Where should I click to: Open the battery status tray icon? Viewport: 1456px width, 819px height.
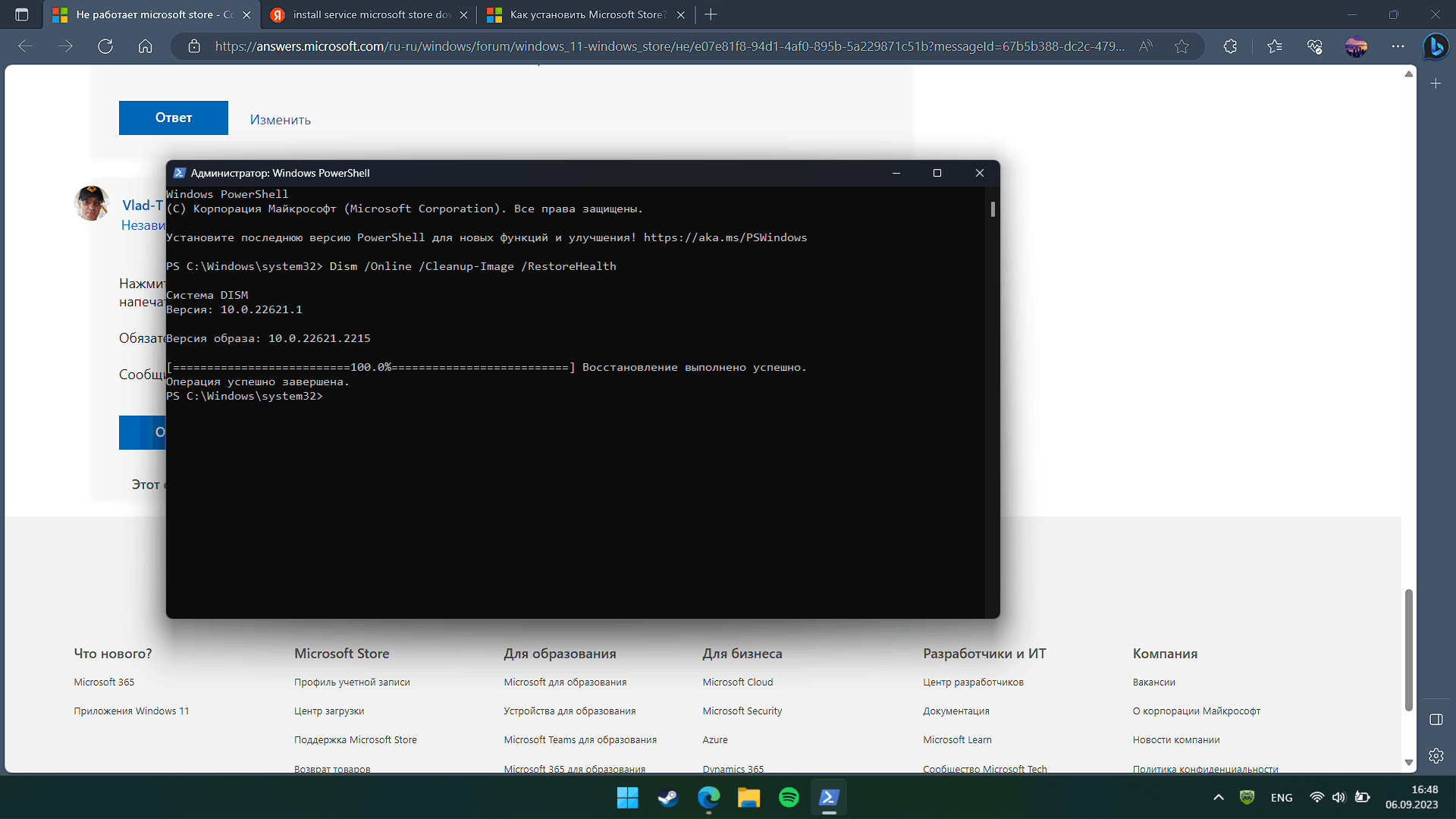click(x=1362, y=797)
